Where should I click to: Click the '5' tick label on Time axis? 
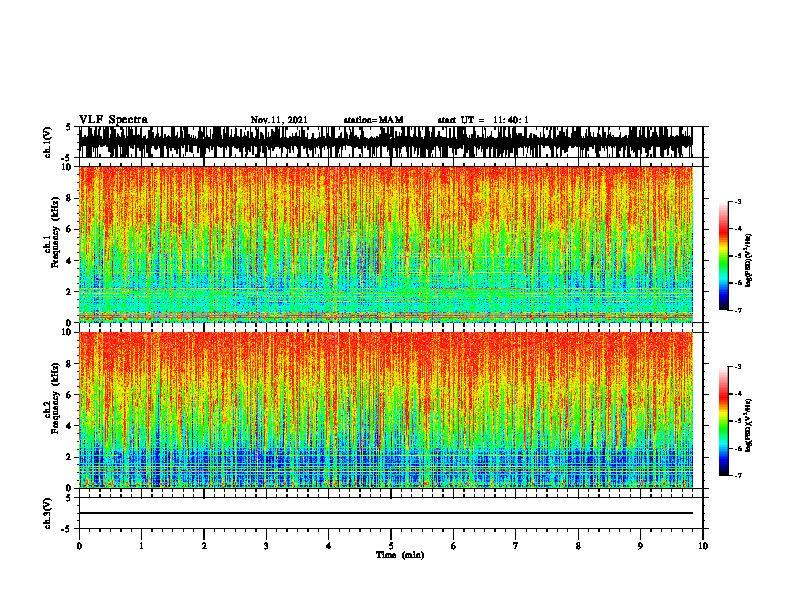391,545
